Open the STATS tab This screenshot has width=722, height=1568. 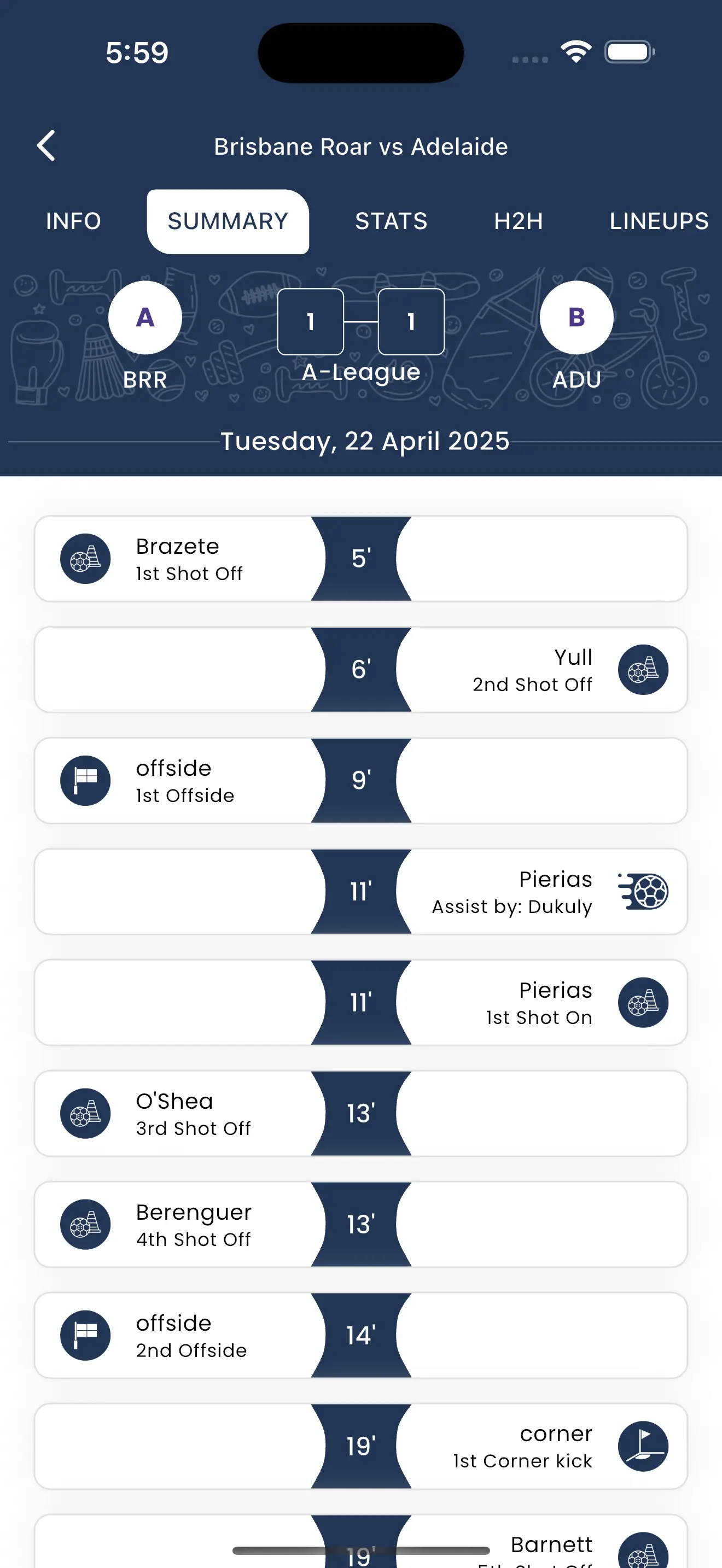[390, 221]
